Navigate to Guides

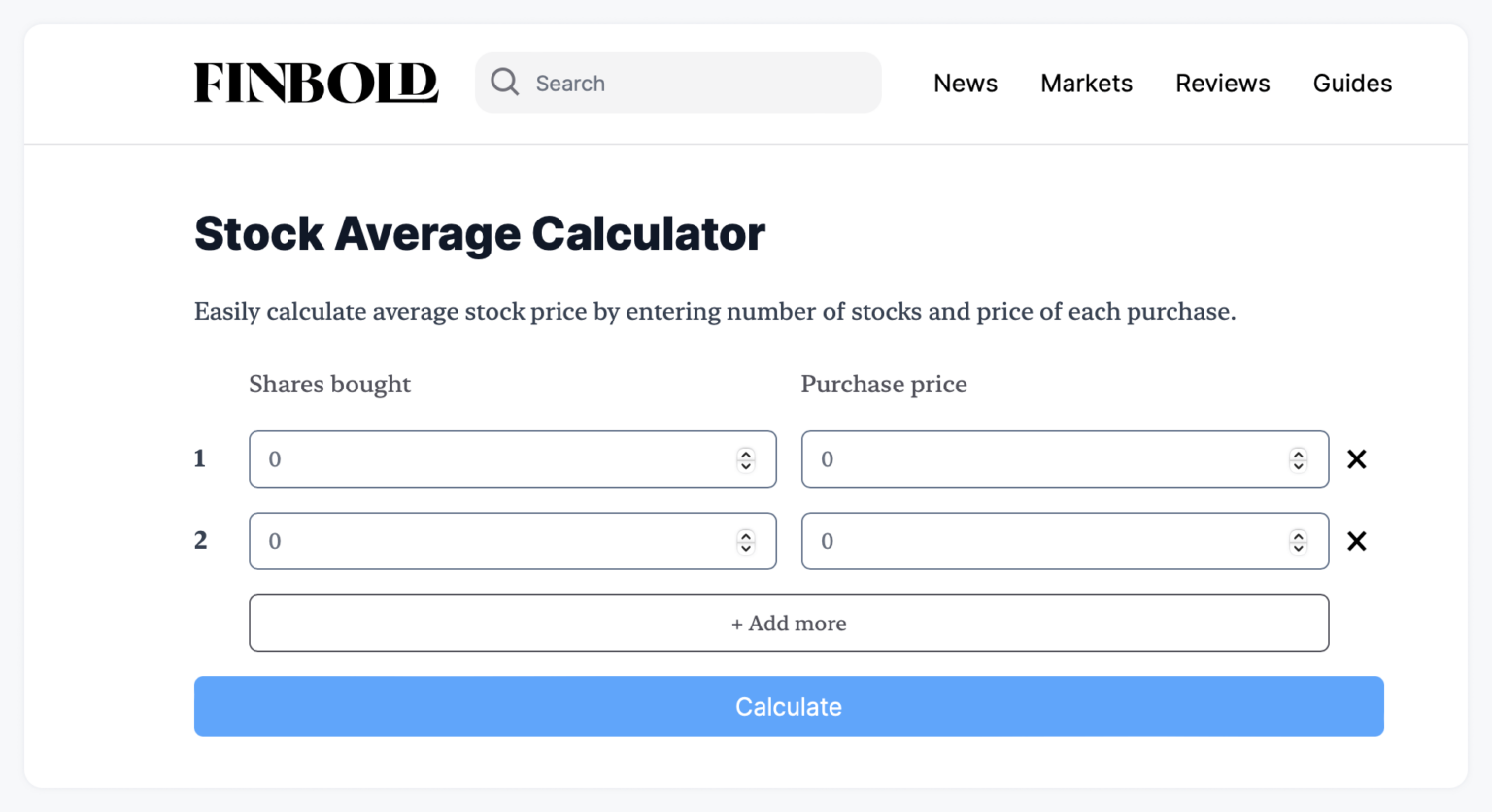pyautogui.click(x=1352, y=84)
